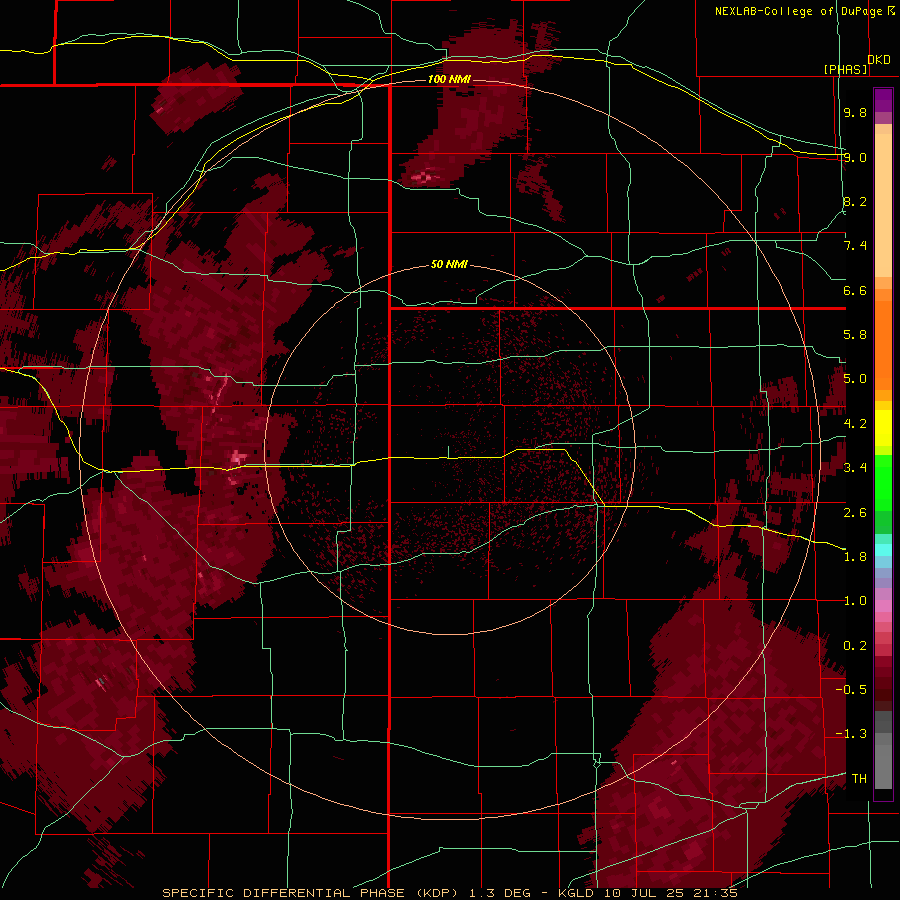Click the 100 NMI range ring label
Image resolution: width=900 pixels, height=900 pixels.
[x=449, y=79]
